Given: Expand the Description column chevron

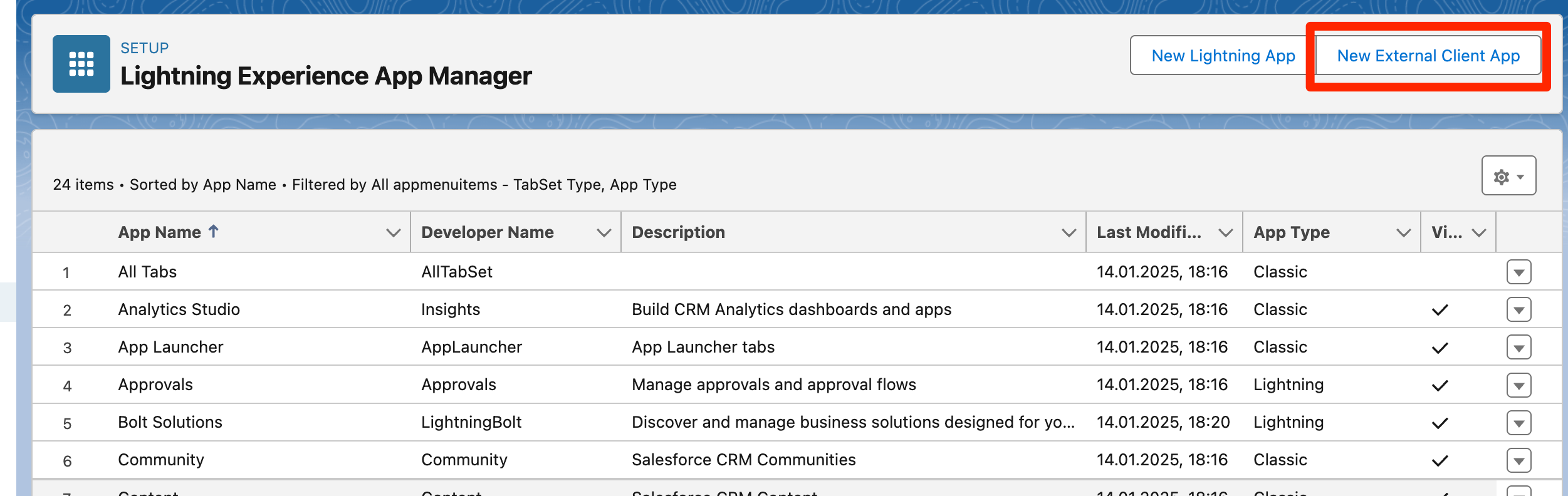Looking at the screenshot, I should (x=1069, y=233).
